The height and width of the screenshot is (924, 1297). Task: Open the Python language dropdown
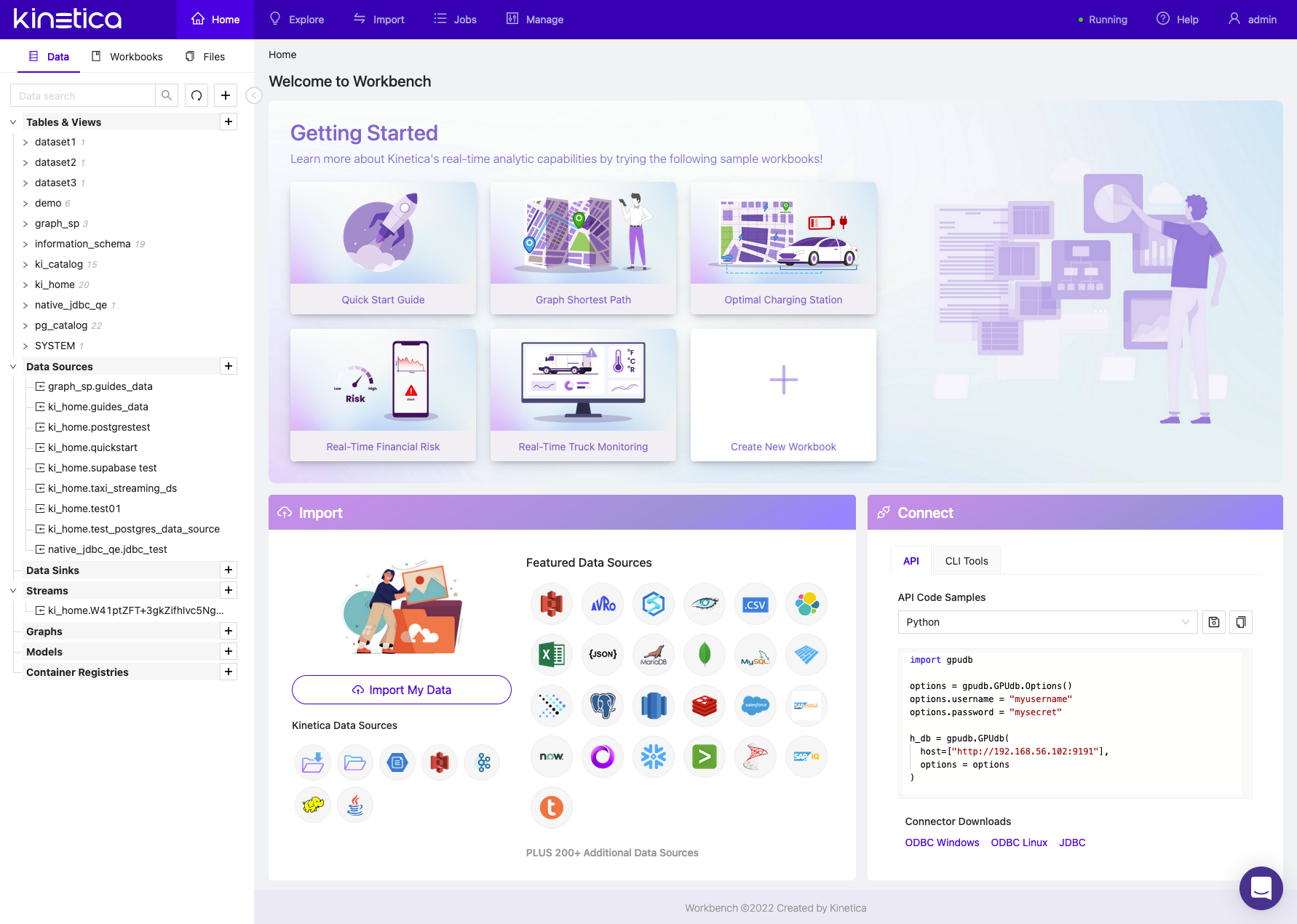1047,622
